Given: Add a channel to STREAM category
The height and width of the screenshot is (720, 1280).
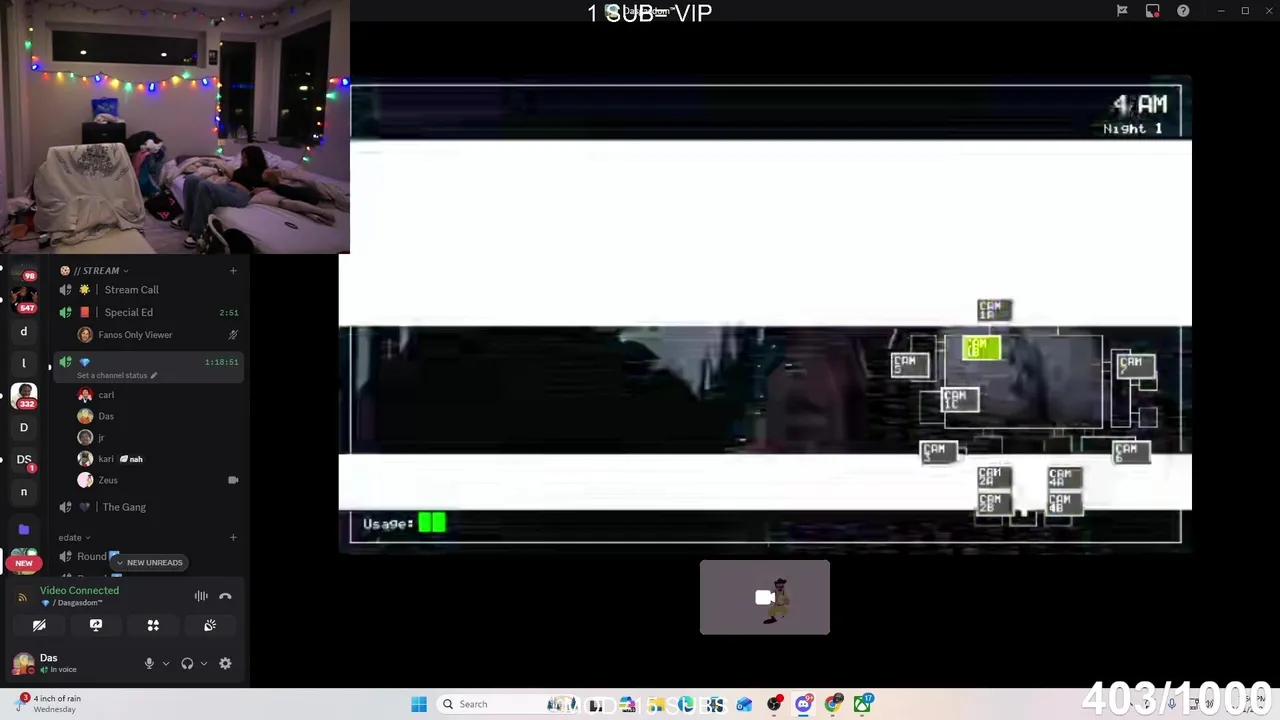Looking at the screenshot, I should tap(233, 270).
